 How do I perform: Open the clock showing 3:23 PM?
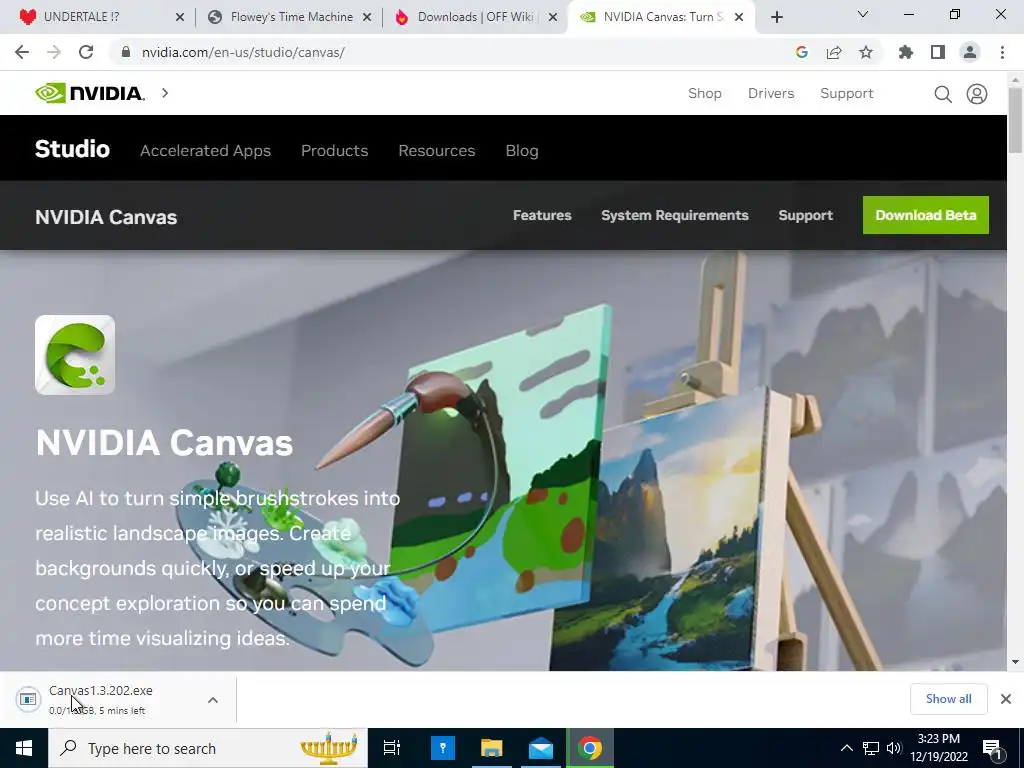pyautogui.click(x=938, y=748)
